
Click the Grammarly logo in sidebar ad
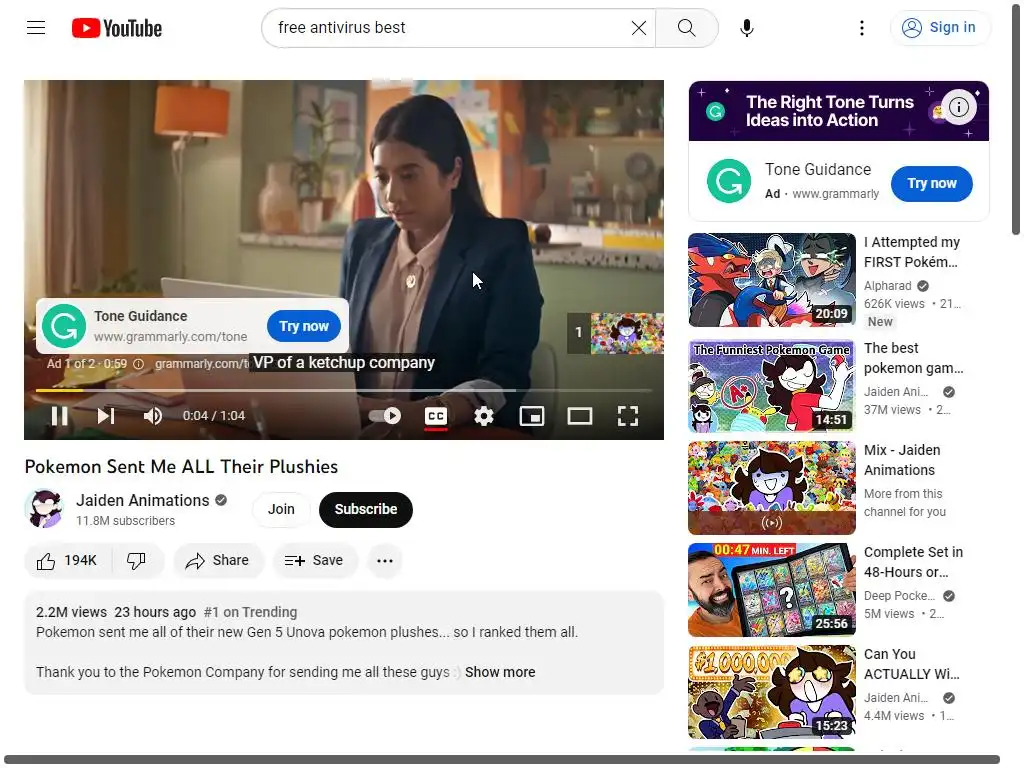(x=729, y=181)
